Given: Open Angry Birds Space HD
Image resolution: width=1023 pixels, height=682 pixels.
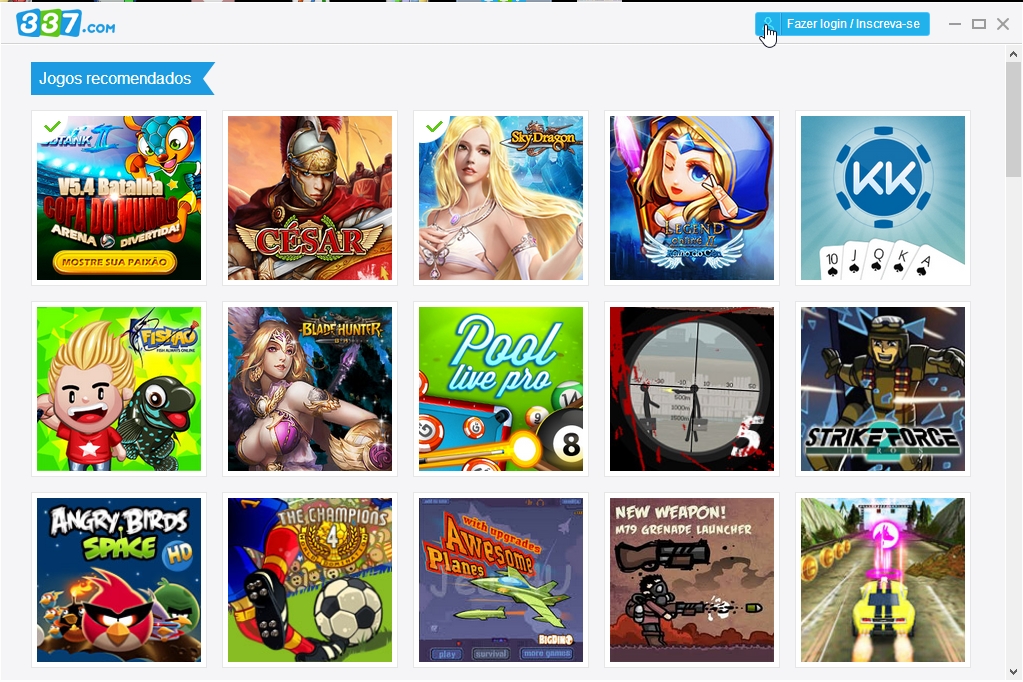Looking at the screenshot, I should click(x=119, y=580).
